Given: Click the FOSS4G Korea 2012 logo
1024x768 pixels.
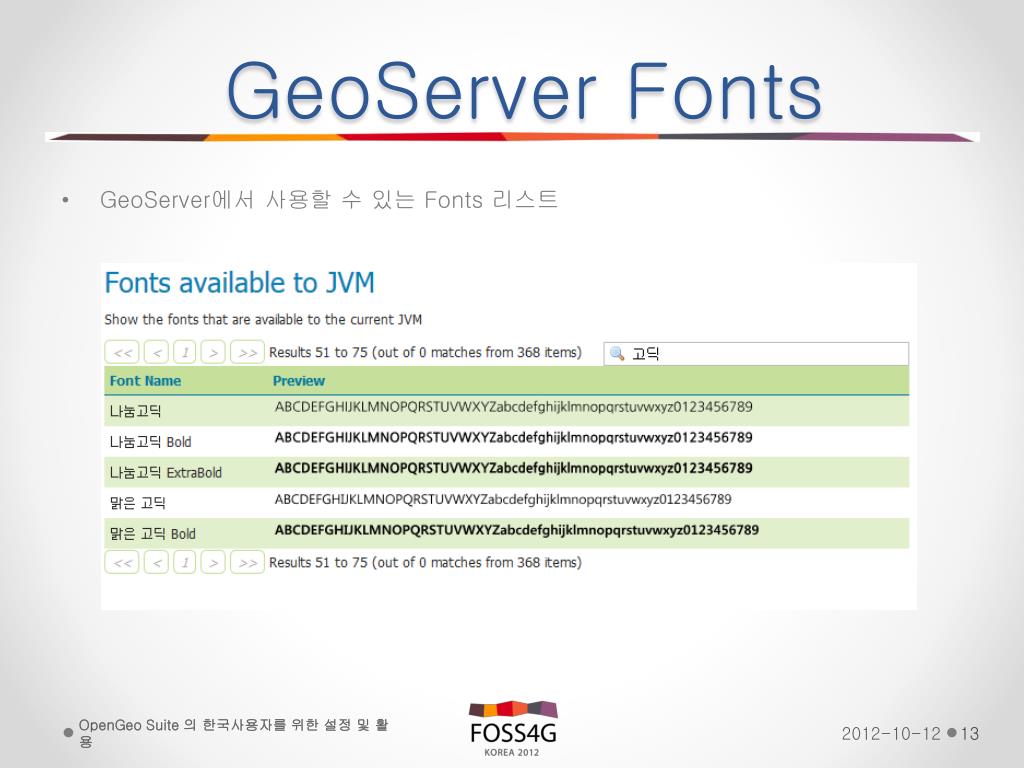Looking at the screenshot, I should [513, 729].
